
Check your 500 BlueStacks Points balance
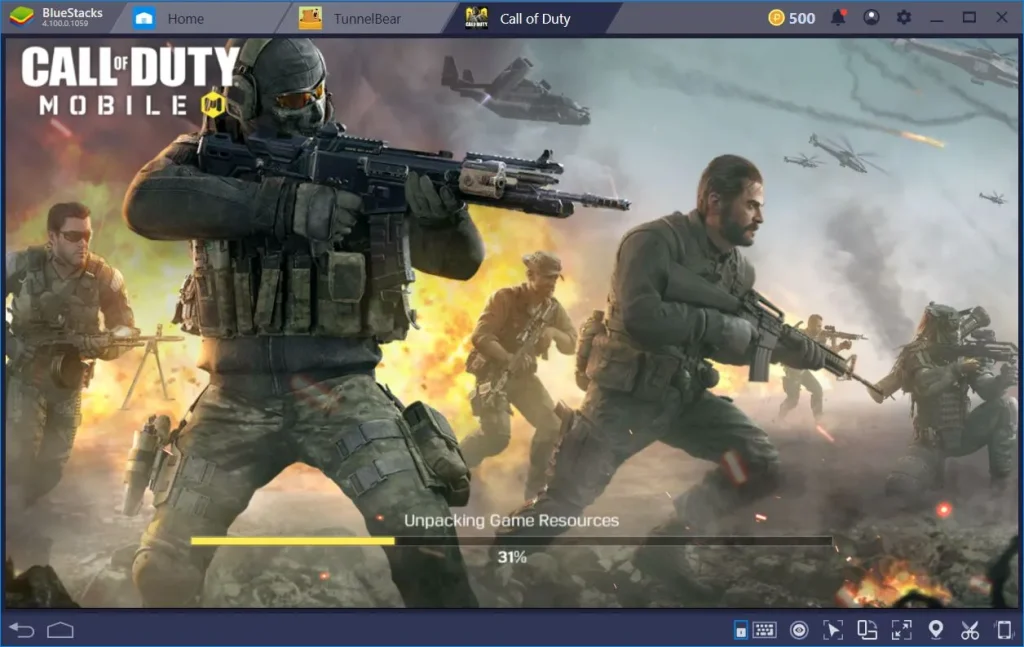coord(791,17)
